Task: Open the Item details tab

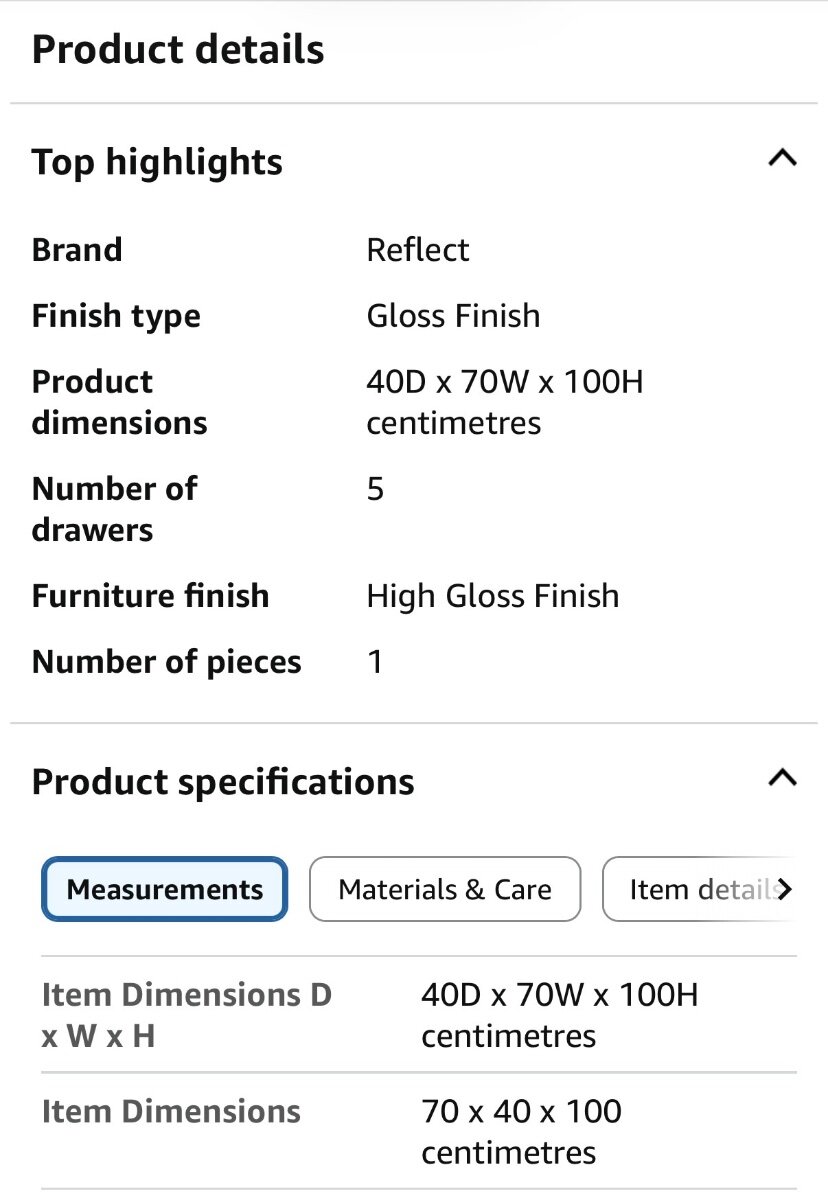Action: click(x=695, y=889)
